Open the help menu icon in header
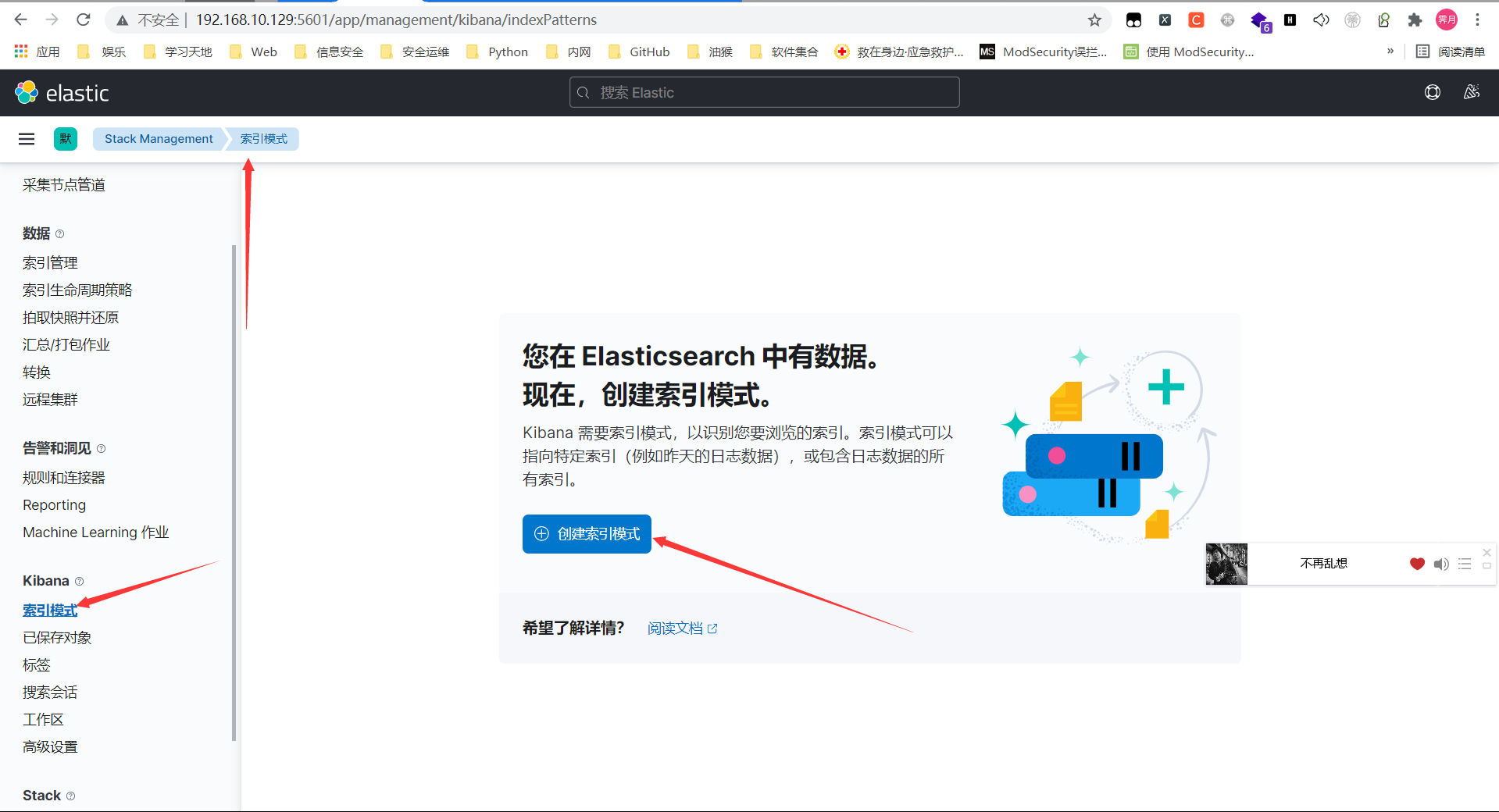Image resolution: width=1499 pixels, height=812 pixels. coord(1432,92)
